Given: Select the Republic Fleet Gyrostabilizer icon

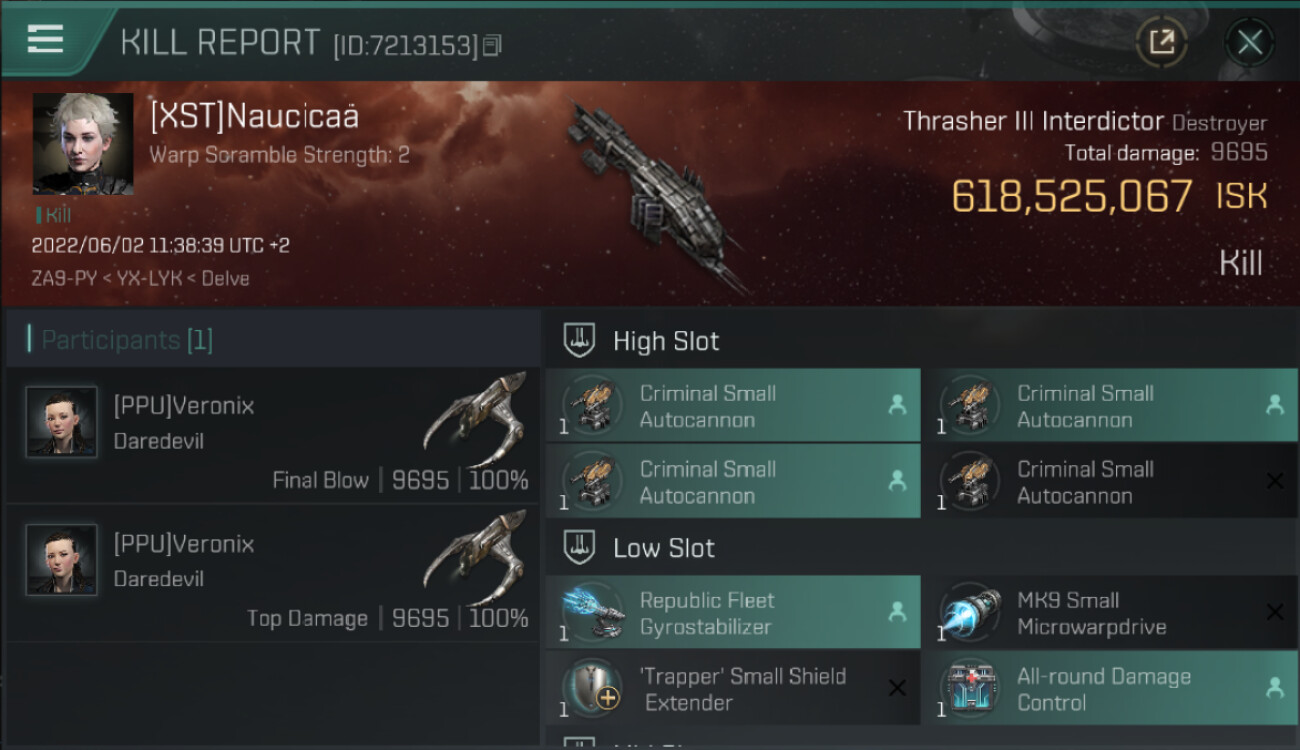Looking at the screenshot, I should [x=594, y=612].
